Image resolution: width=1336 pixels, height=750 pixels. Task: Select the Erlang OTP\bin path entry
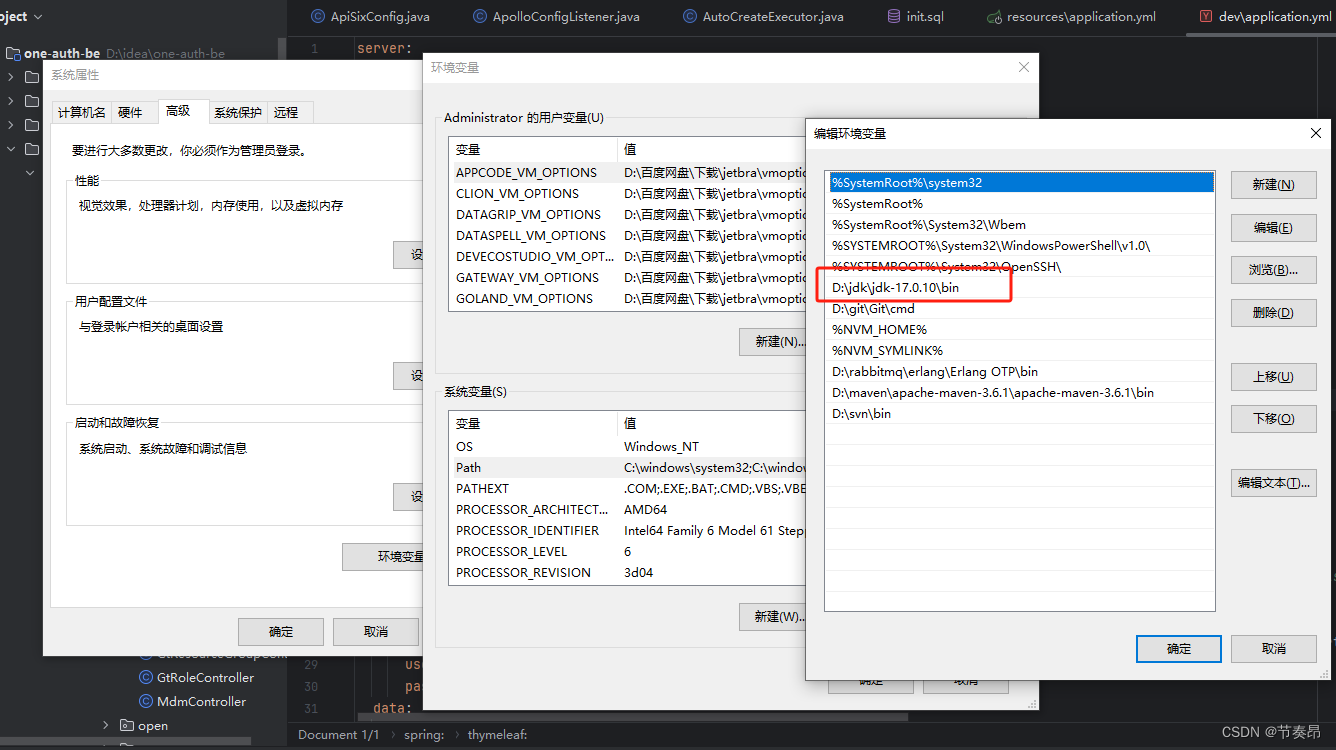coord(1020,371)
